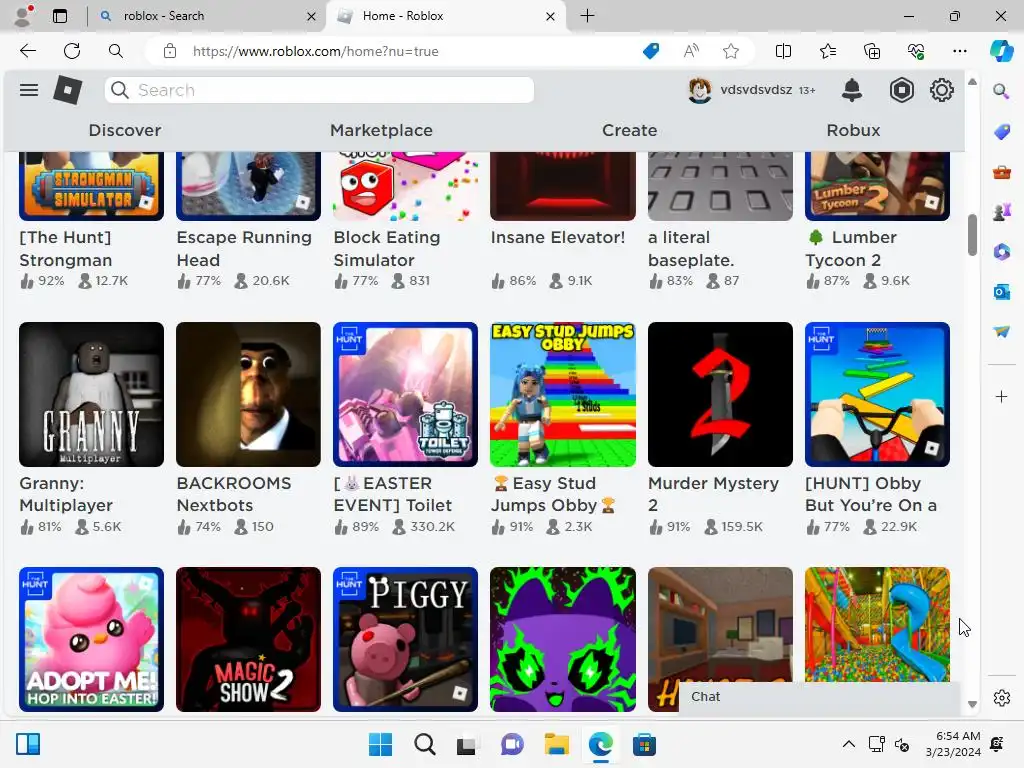Open the Discover page
This screenshot has height=768, width=1024.
(125, 130)
